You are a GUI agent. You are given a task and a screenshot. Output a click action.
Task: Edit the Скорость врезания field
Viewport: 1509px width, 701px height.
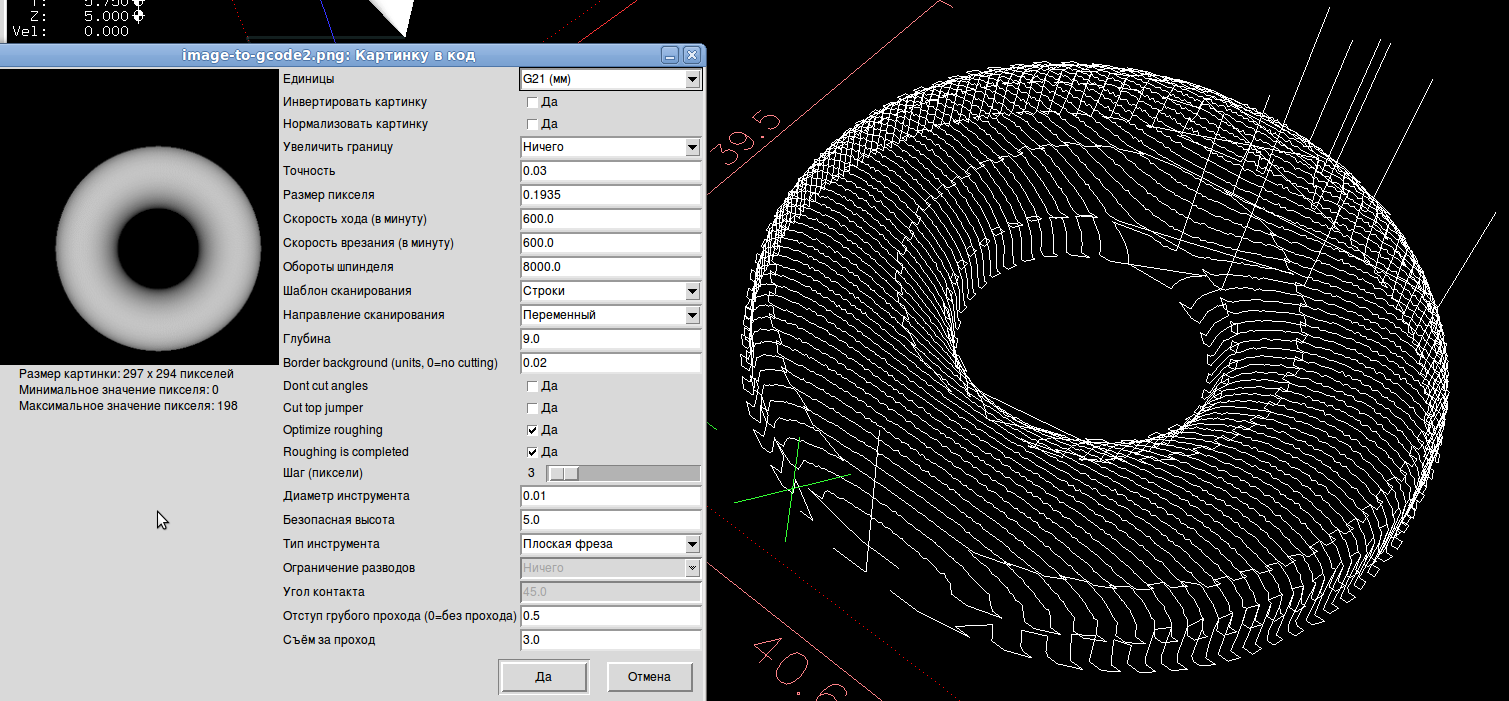click(x=610, y=243)
